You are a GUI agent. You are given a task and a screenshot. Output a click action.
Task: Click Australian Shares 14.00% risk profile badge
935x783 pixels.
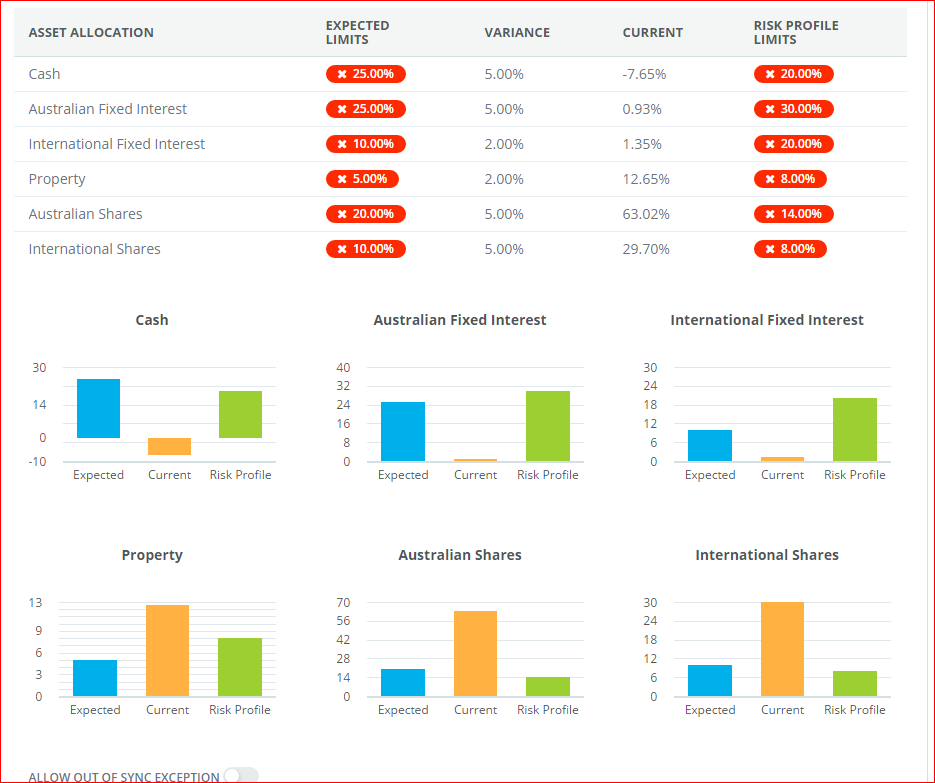click(x=793, y=214)
